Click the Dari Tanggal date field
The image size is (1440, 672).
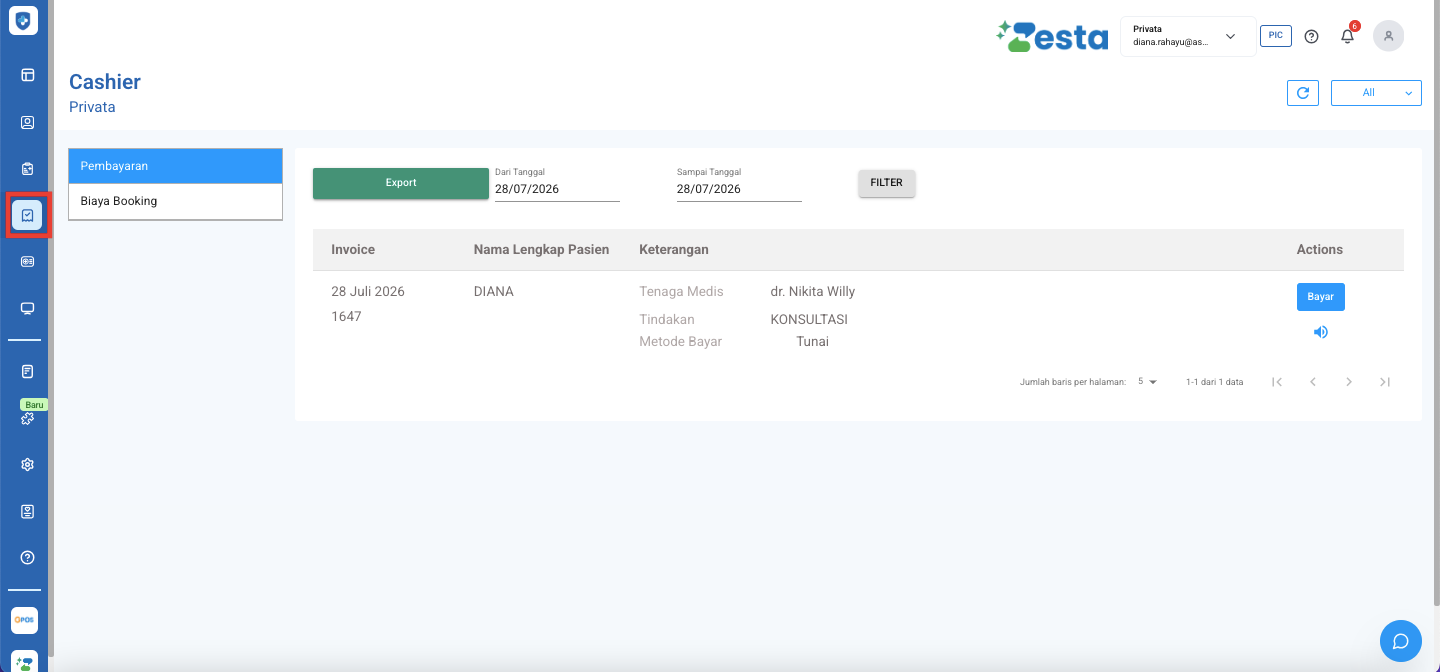coord(557,189)
